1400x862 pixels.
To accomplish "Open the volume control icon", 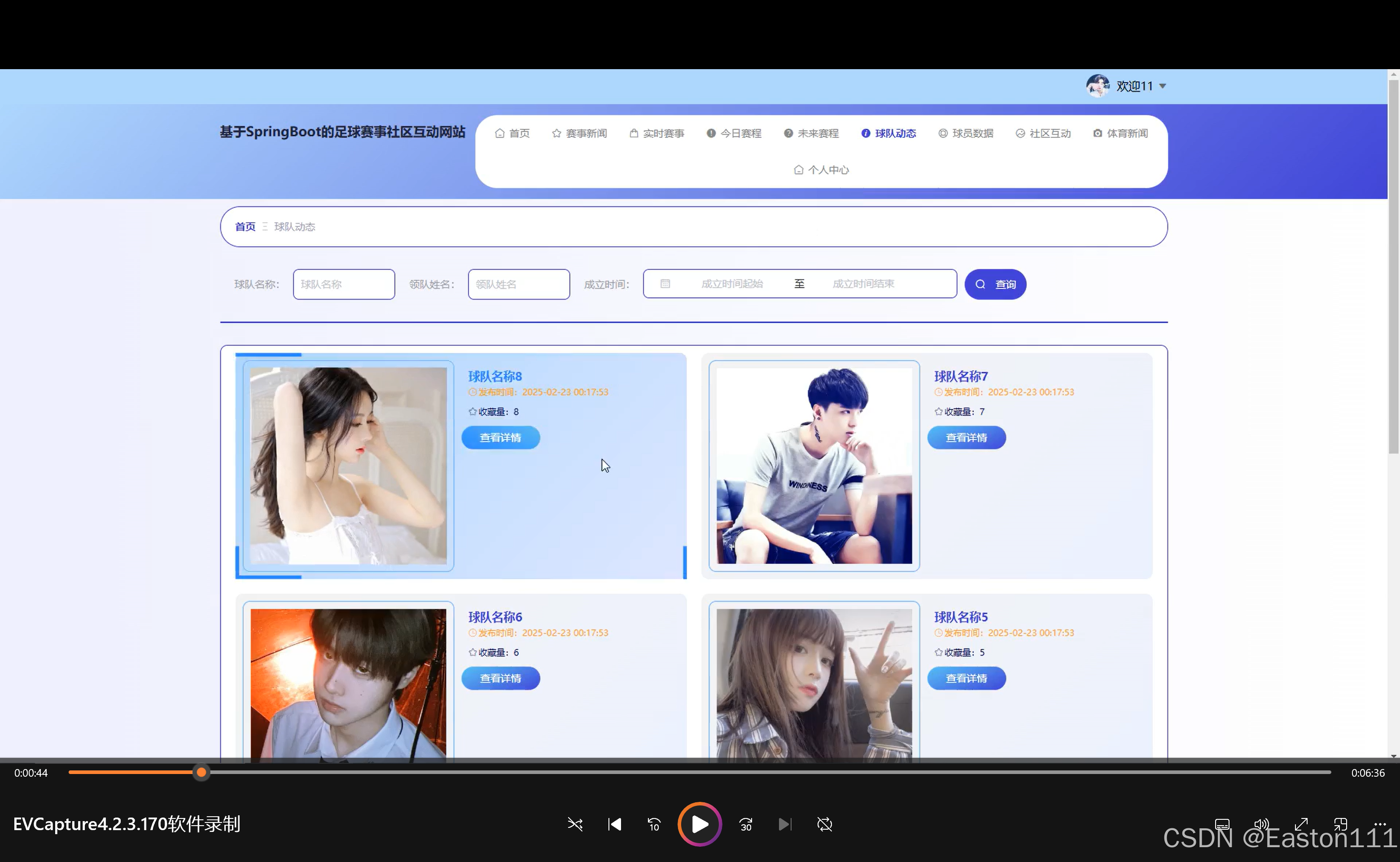I will [1261, 824].
